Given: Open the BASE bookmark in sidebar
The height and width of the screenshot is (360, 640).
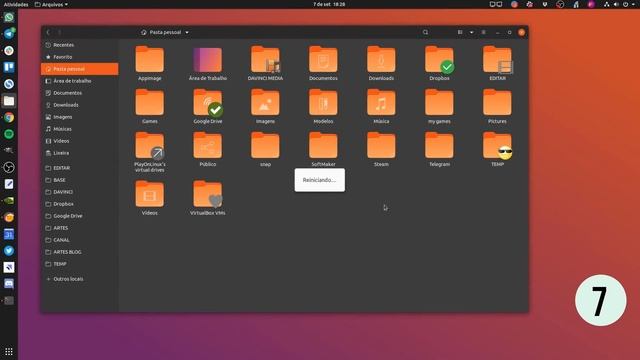Looking at the screenshot, I should pyautogui.click(x=80, y=180).
